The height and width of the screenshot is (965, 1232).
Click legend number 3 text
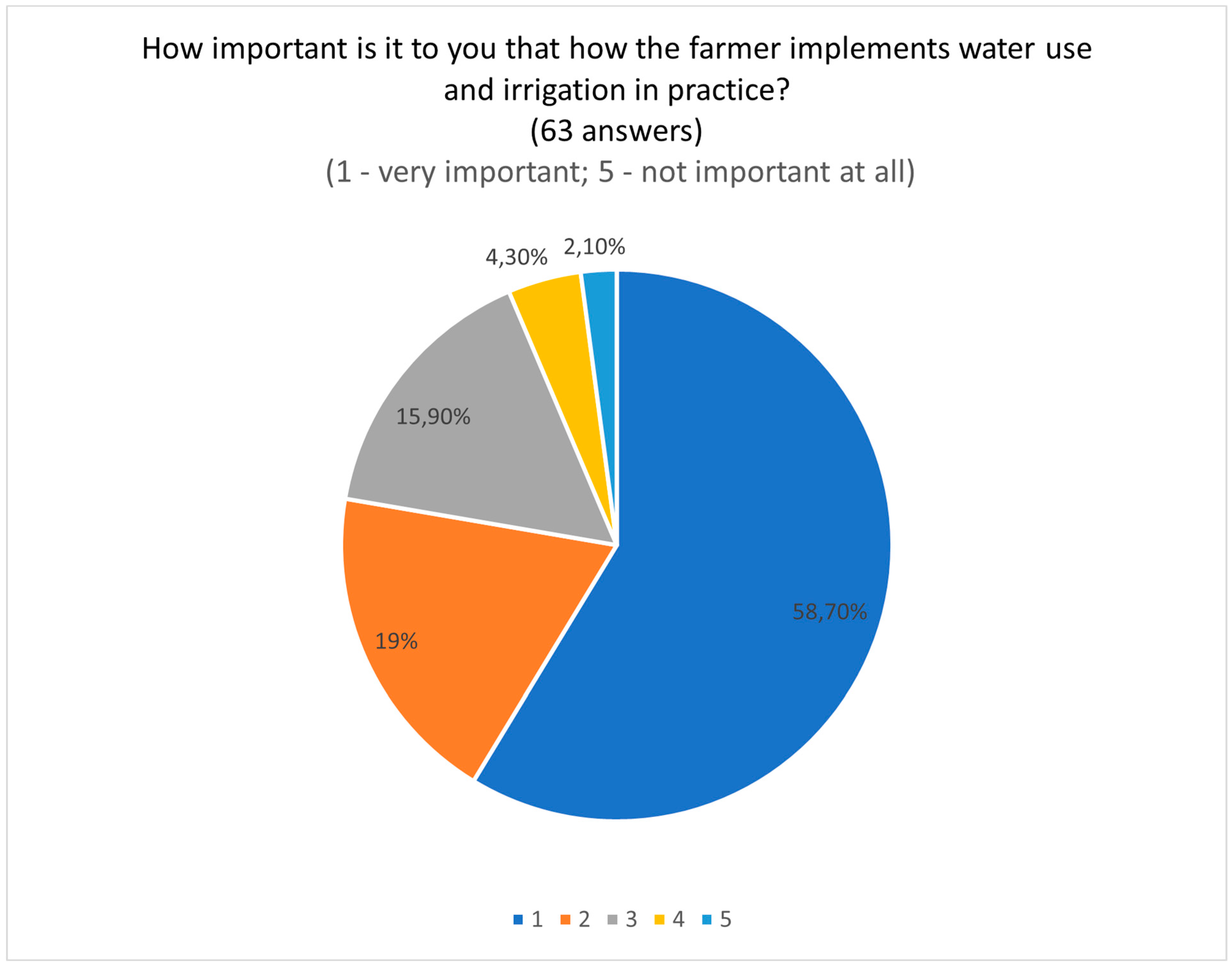coord(631,920)
